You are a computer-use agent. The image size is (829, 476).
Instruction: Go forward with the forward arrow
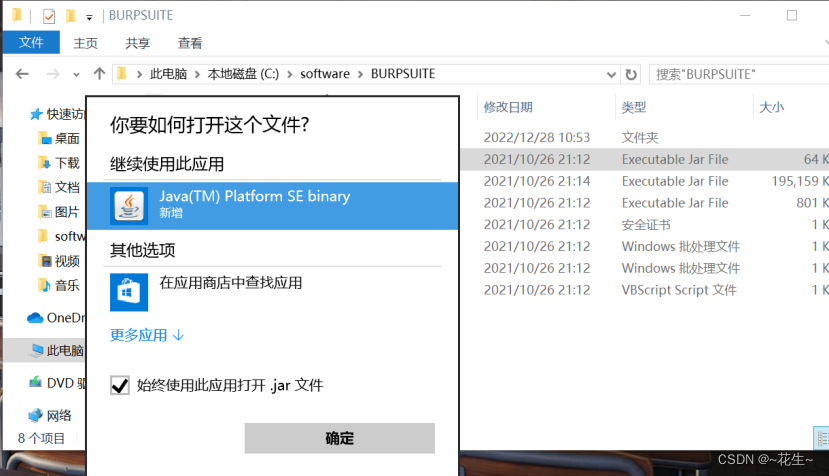[53, 74]
